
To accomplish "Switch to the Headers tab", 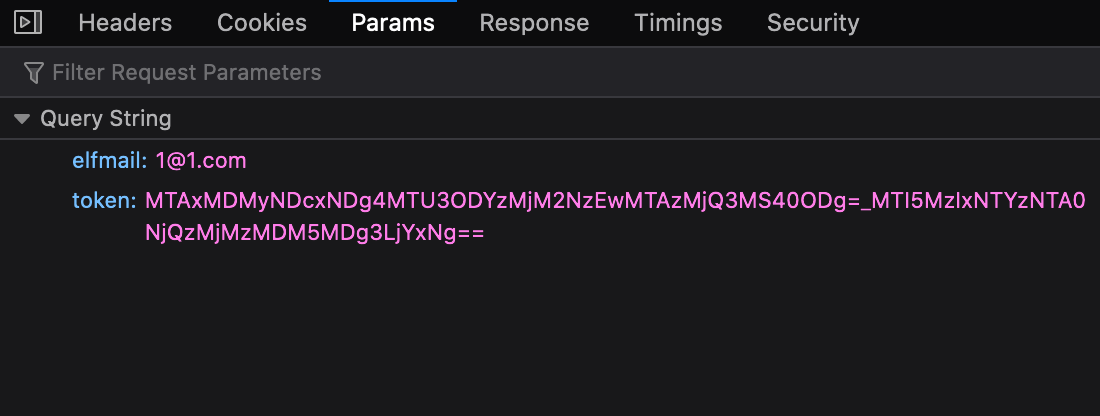I will (x=125, y=23).
